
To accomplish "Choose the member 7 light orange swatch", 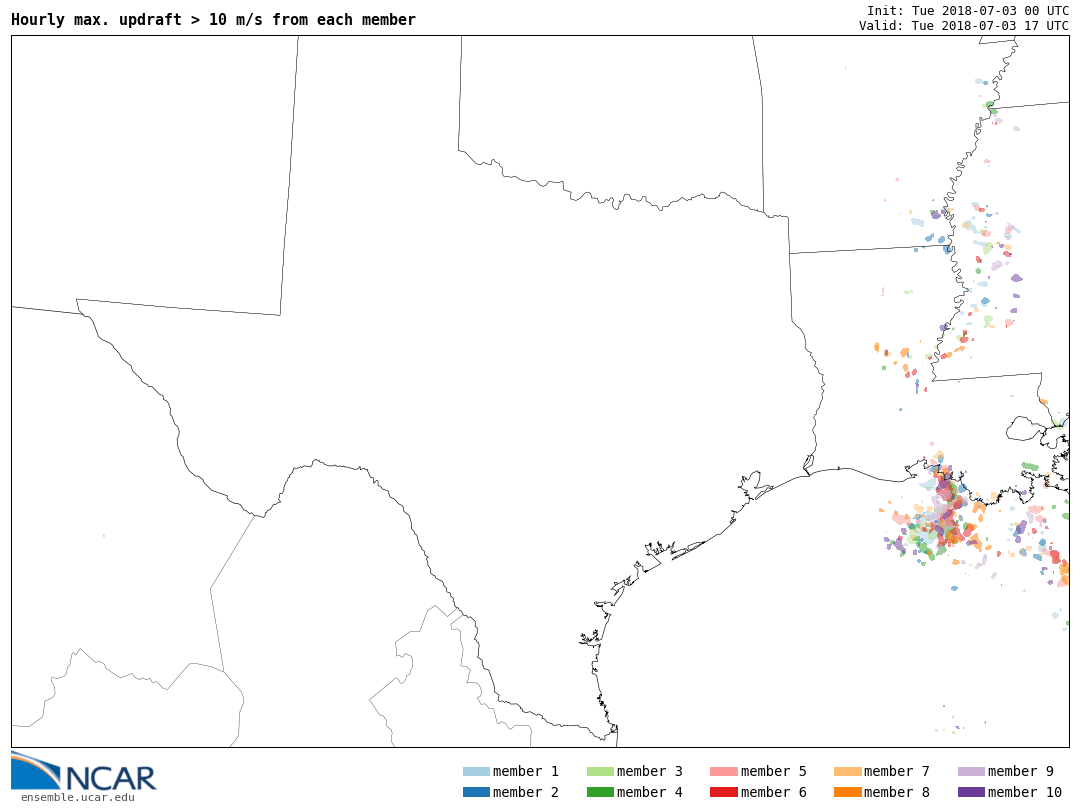I will (x=847, y=771).
